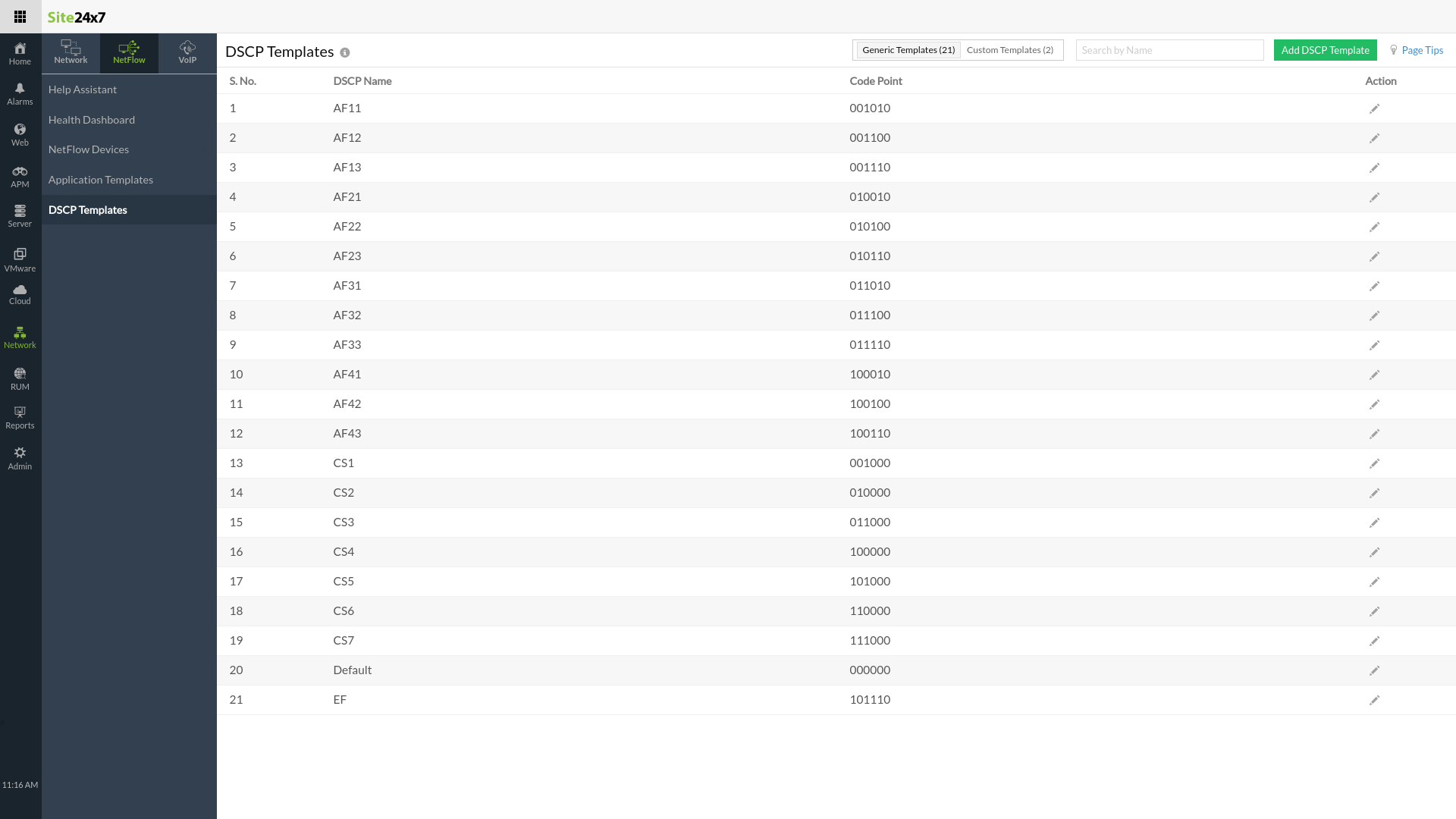The height and width of the screenshot is (819, 1456).
Task: Open the Page Tips link
Action: [1422, 50]
